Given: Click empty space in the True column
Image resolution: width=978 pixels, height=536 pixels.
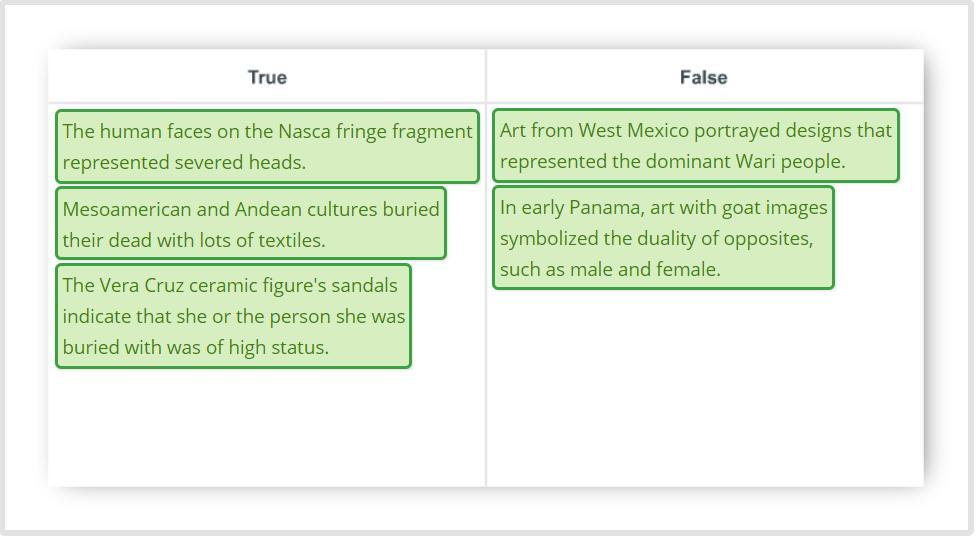Looking at the screenshot, I should 267,430.
